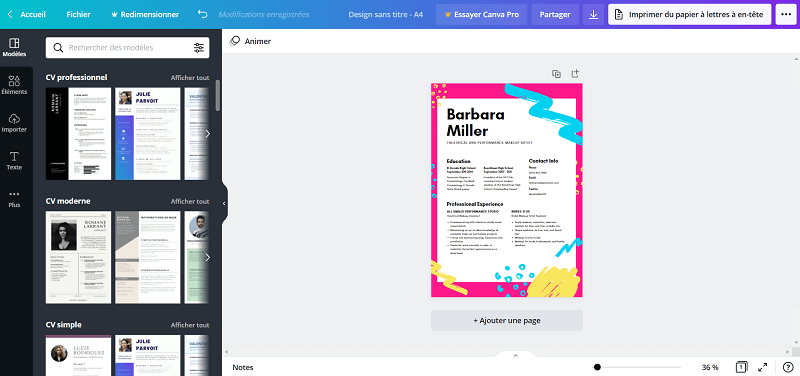Undo the last action
Image resolution: width=800 pixels, height=376 pixels.
(203, 14)
